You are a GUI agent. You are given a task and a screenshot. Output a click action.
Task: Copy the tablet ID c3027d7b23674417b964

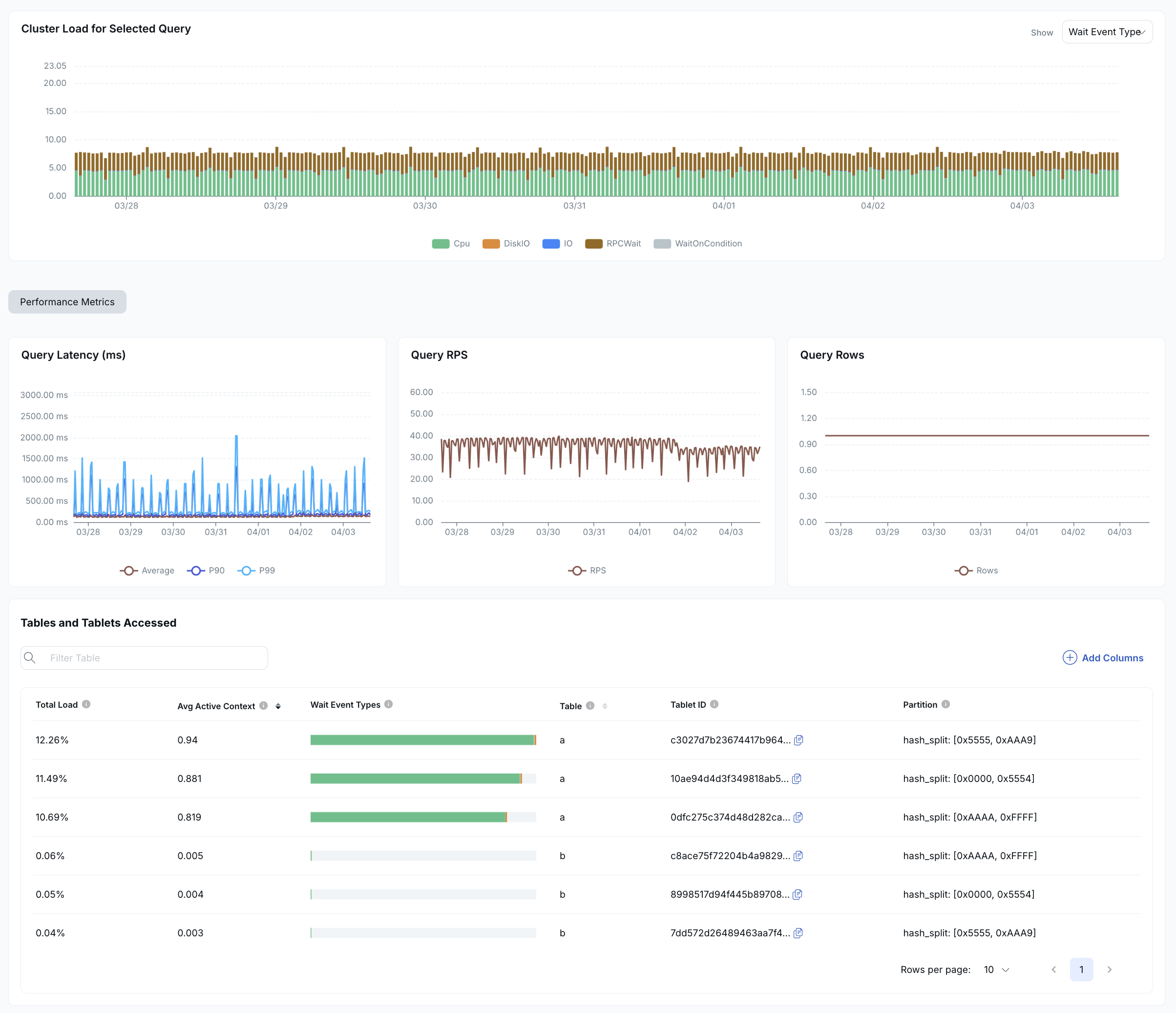[x=799, y=739]
